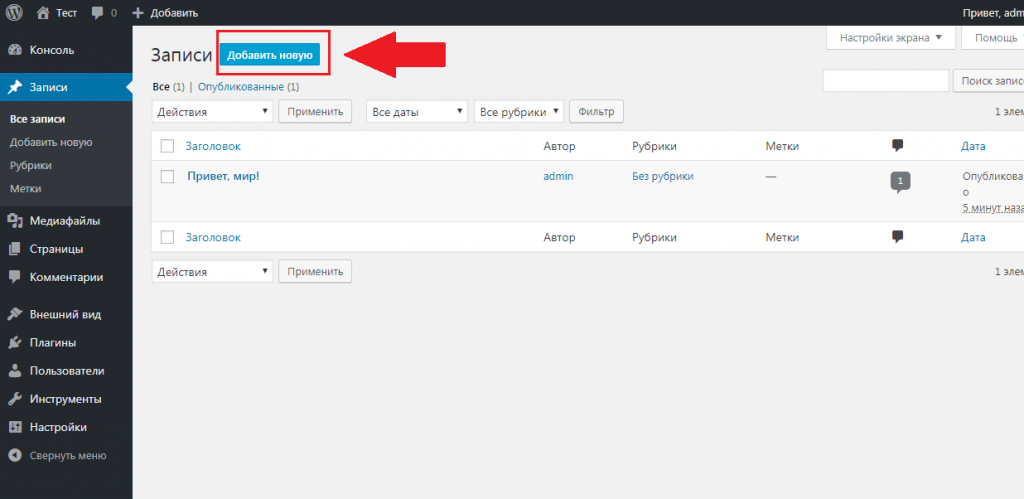Click the top Применить button

point(315,111)
